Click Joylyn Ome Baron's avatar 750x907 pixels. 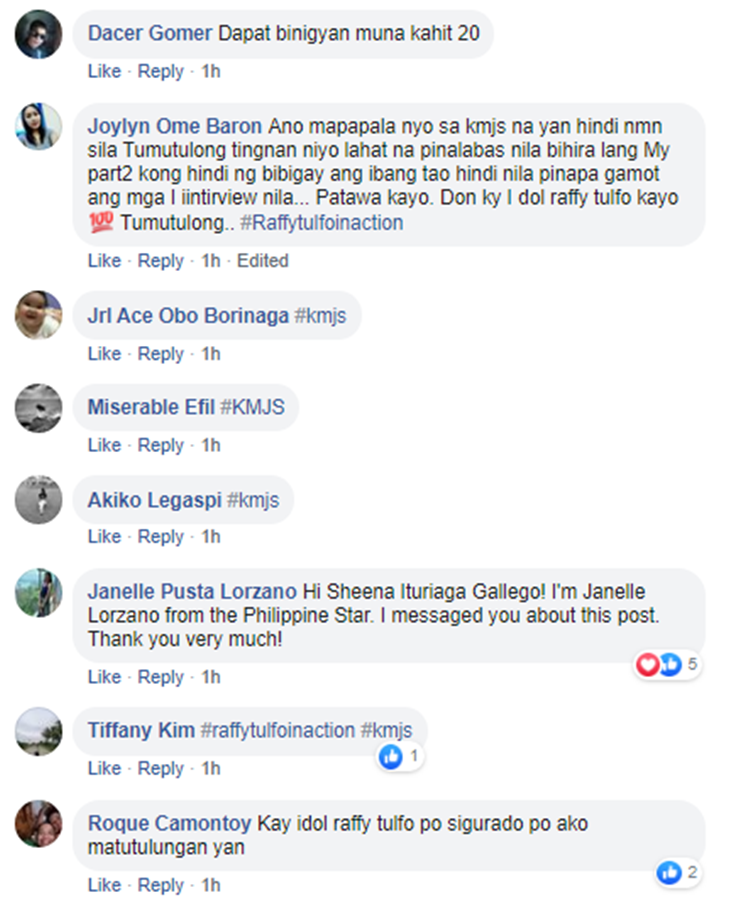(39, 126)
